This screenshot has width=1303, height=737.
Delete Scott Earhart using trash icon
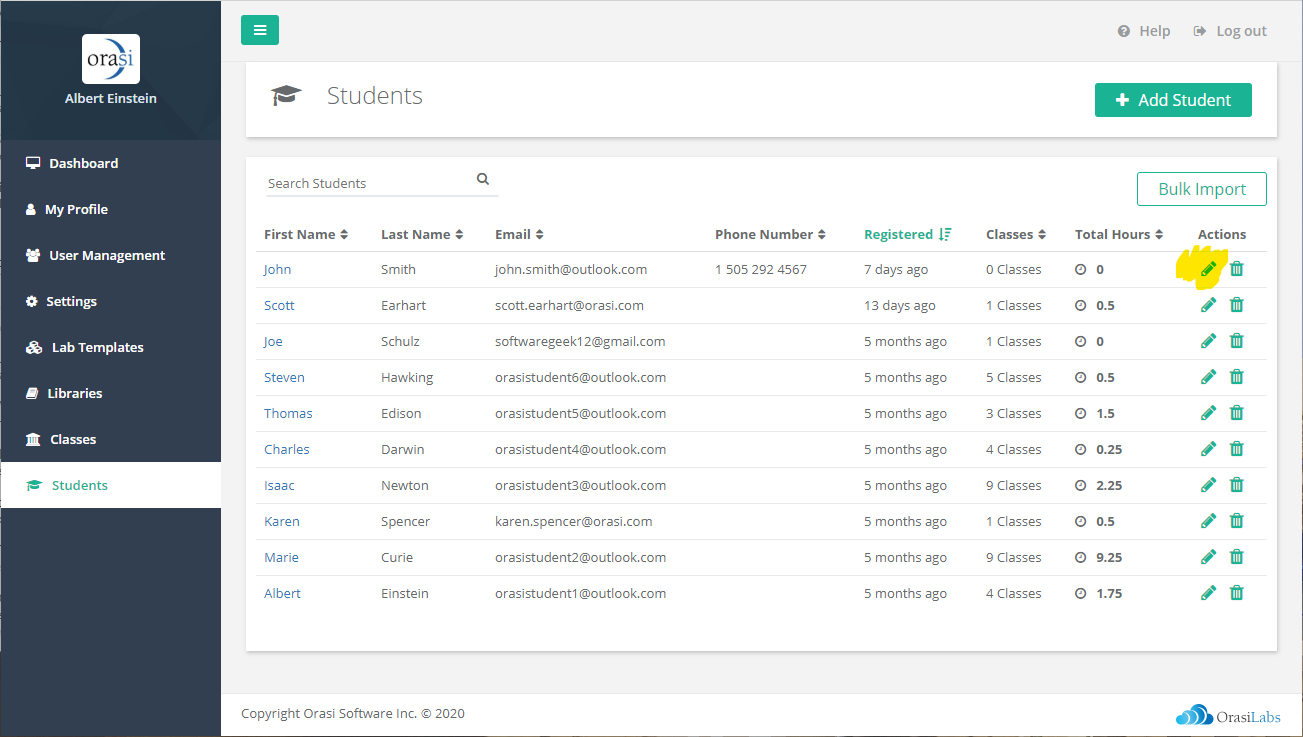click(1237, 305)
